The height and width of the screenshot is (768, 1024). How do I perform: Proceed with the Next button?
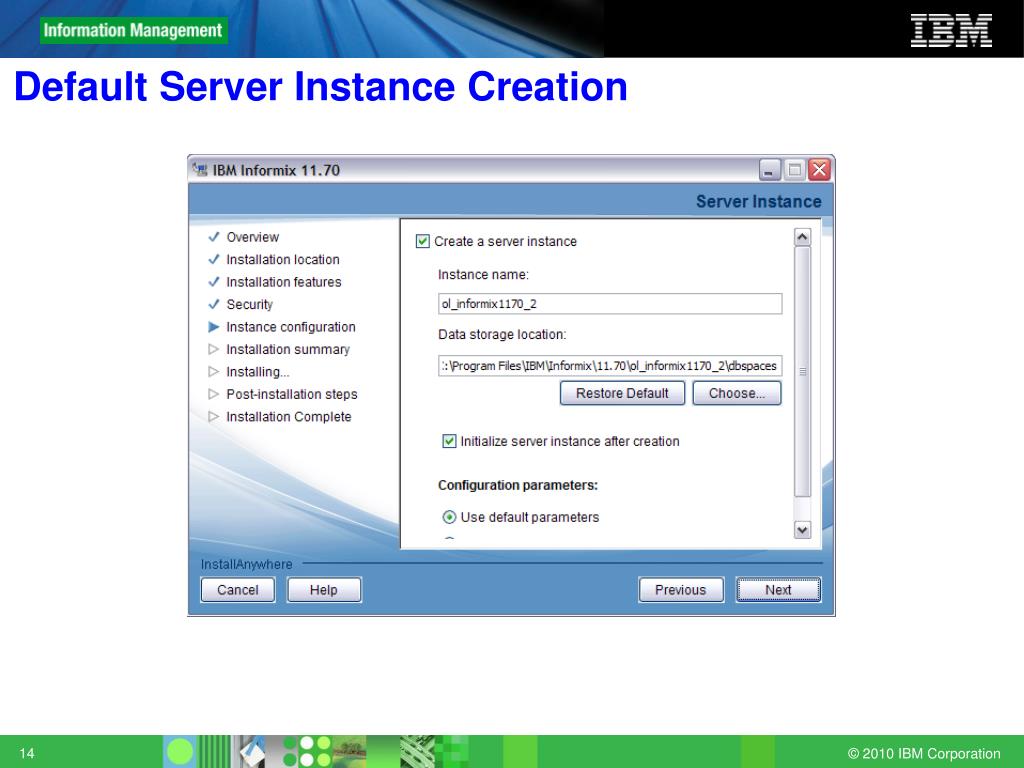pyautogui.click(x=778, y=590)
